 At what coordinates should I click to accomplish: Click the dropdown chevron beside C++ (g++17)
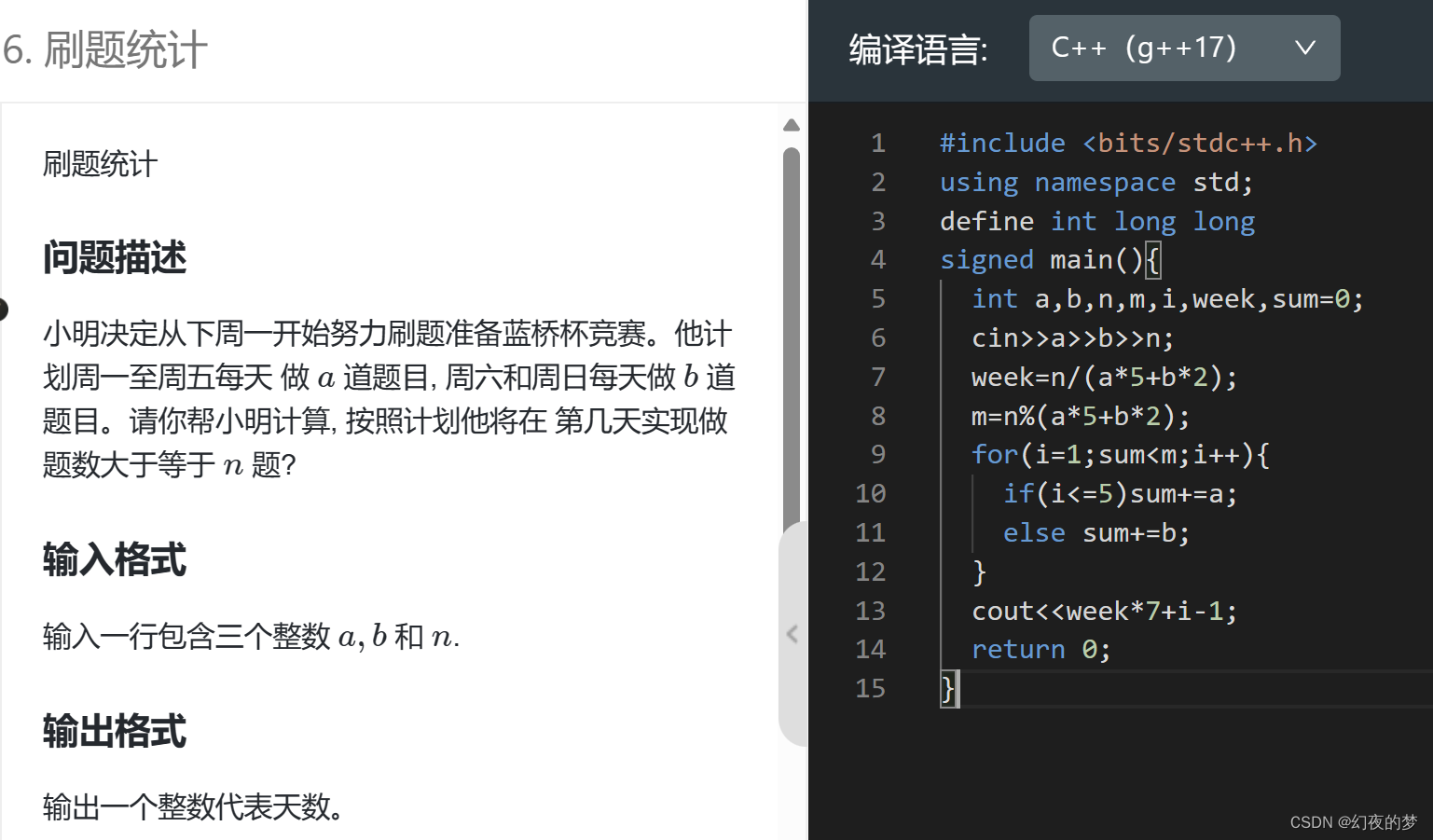[1305, 48]
